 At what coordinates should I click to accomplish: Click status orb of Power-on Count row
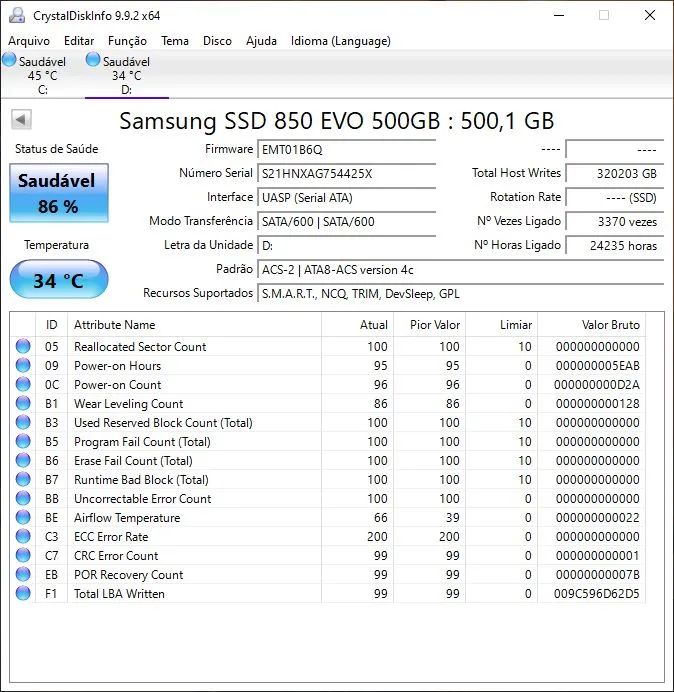coord(23,384)
